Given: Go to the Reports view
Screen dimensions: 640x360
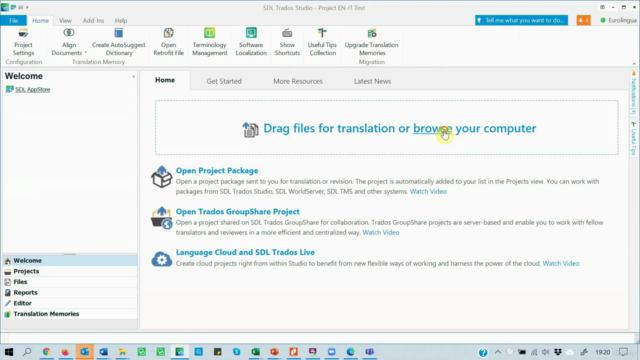Looking at the screenshot, I should [70, 292].
